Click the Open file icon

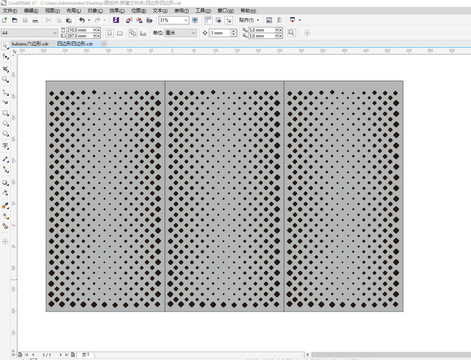[x=15, y=20]
